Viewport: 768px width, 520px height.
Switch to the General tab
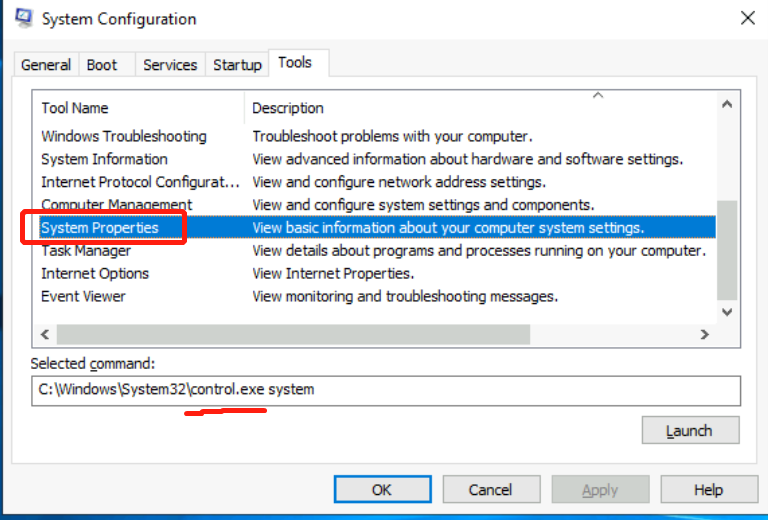46,65
